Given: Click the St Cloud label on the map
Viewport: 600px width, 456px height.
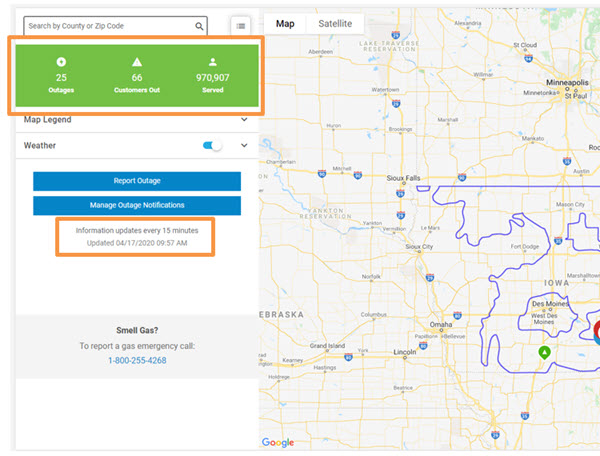Looking at the screenshot, I should pos(525,45).
